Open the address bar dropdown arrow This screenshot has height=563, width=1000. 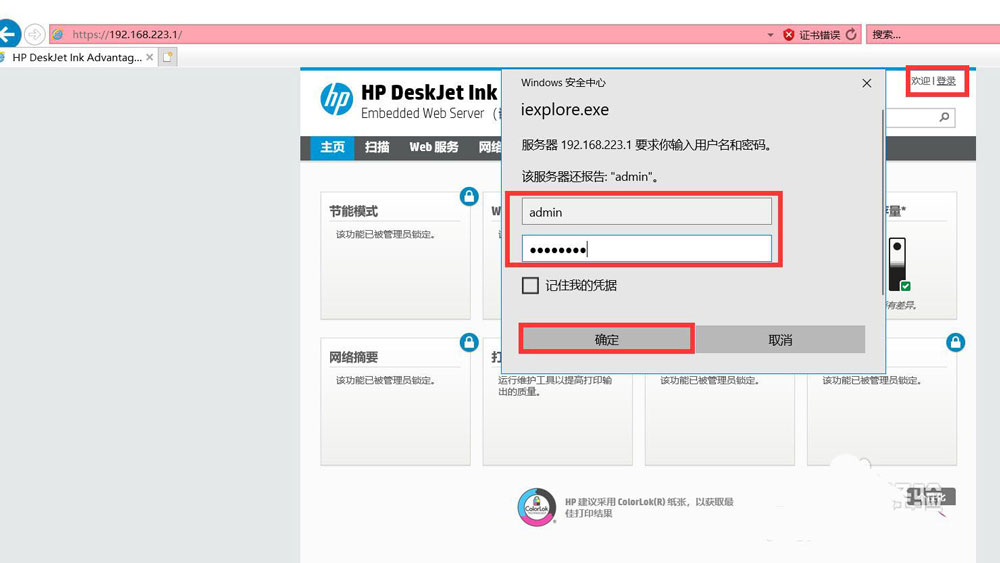pos(770,34)
